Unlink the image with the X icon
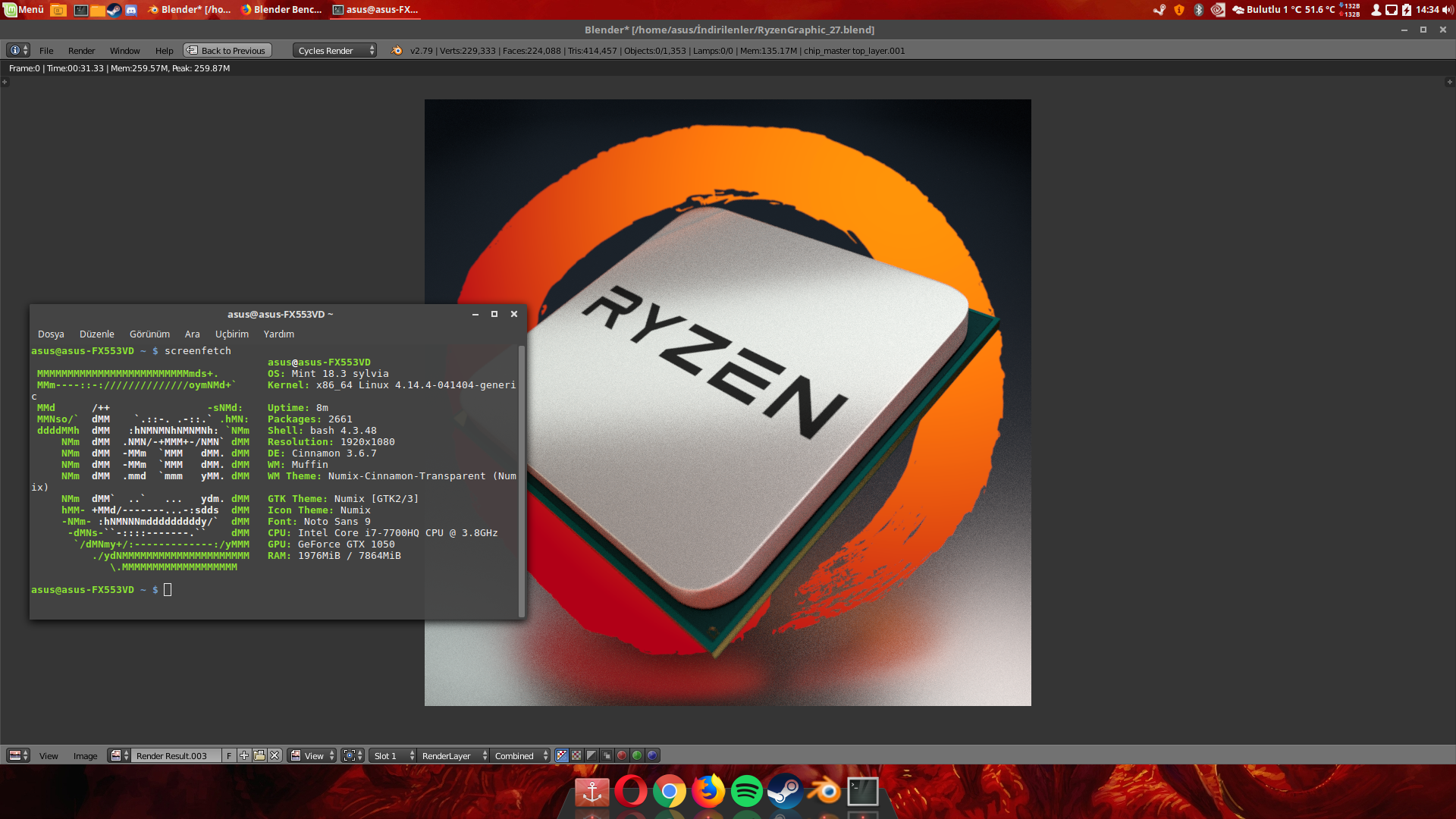Image resolution: width=1456 pixels, height=819 pixels. click(x=275, y=755)
